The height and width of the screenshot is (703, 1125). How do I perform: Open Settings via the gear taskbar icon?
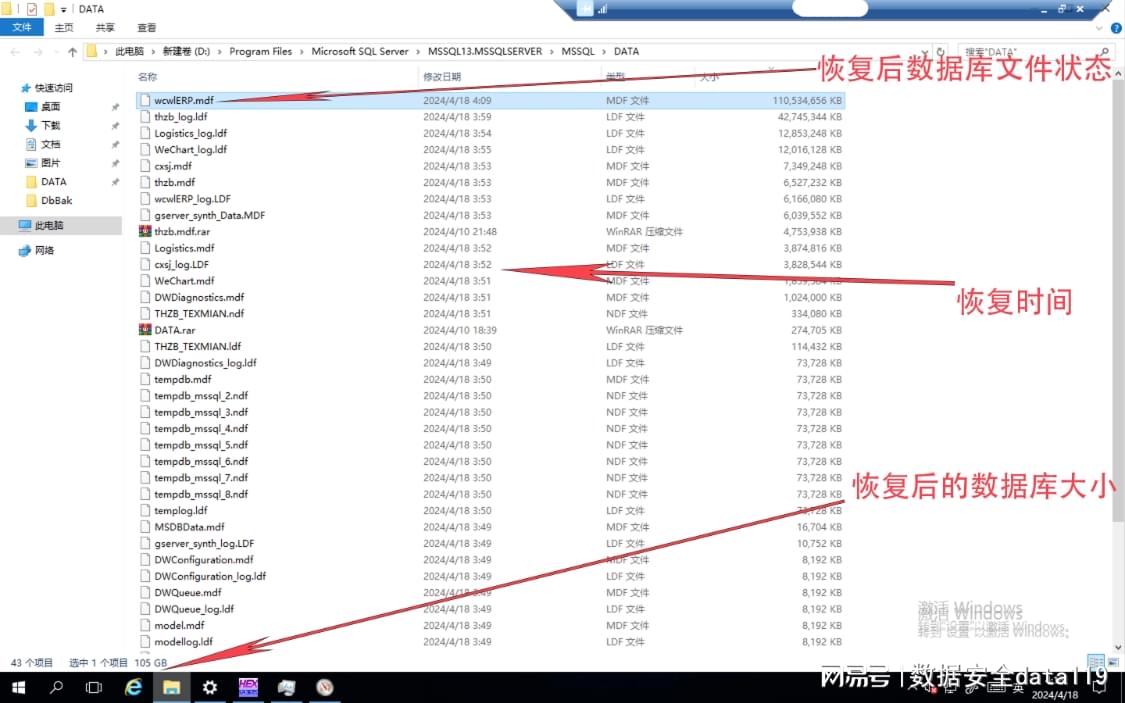tap(209, 688)
